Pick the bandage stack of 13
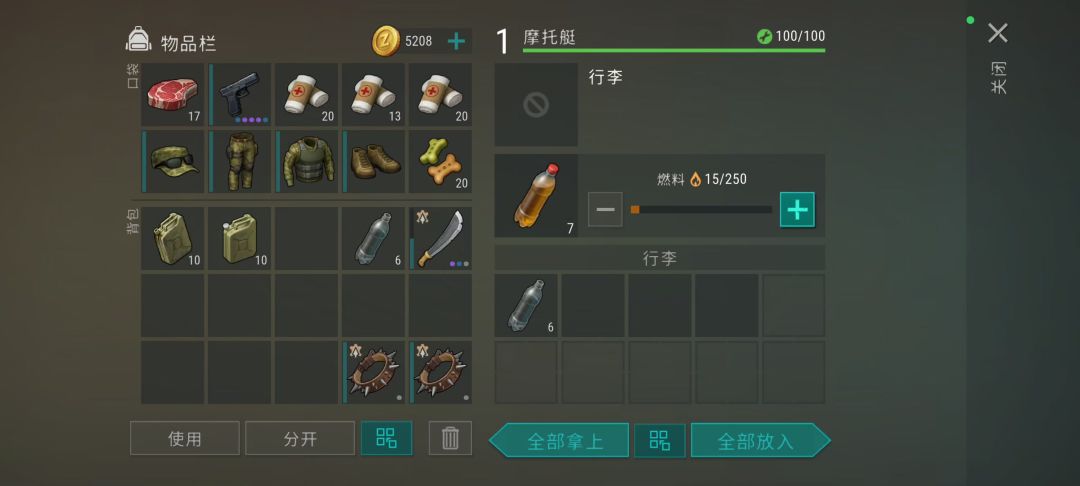Viewport: 1080px width, 486px height. 373,95
